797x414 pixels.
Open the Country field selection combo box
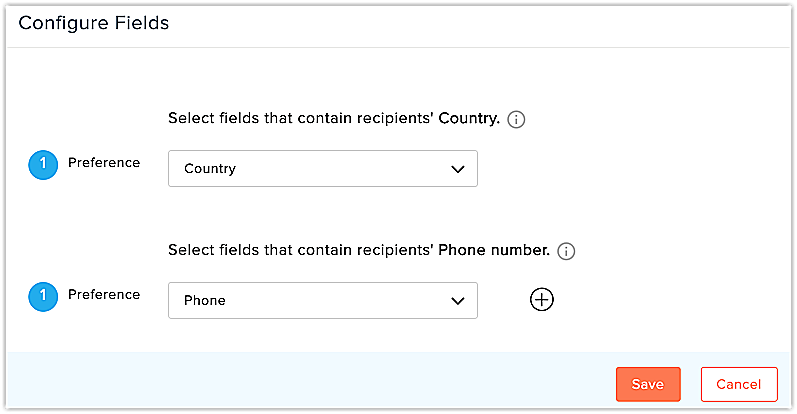[323, 168]
